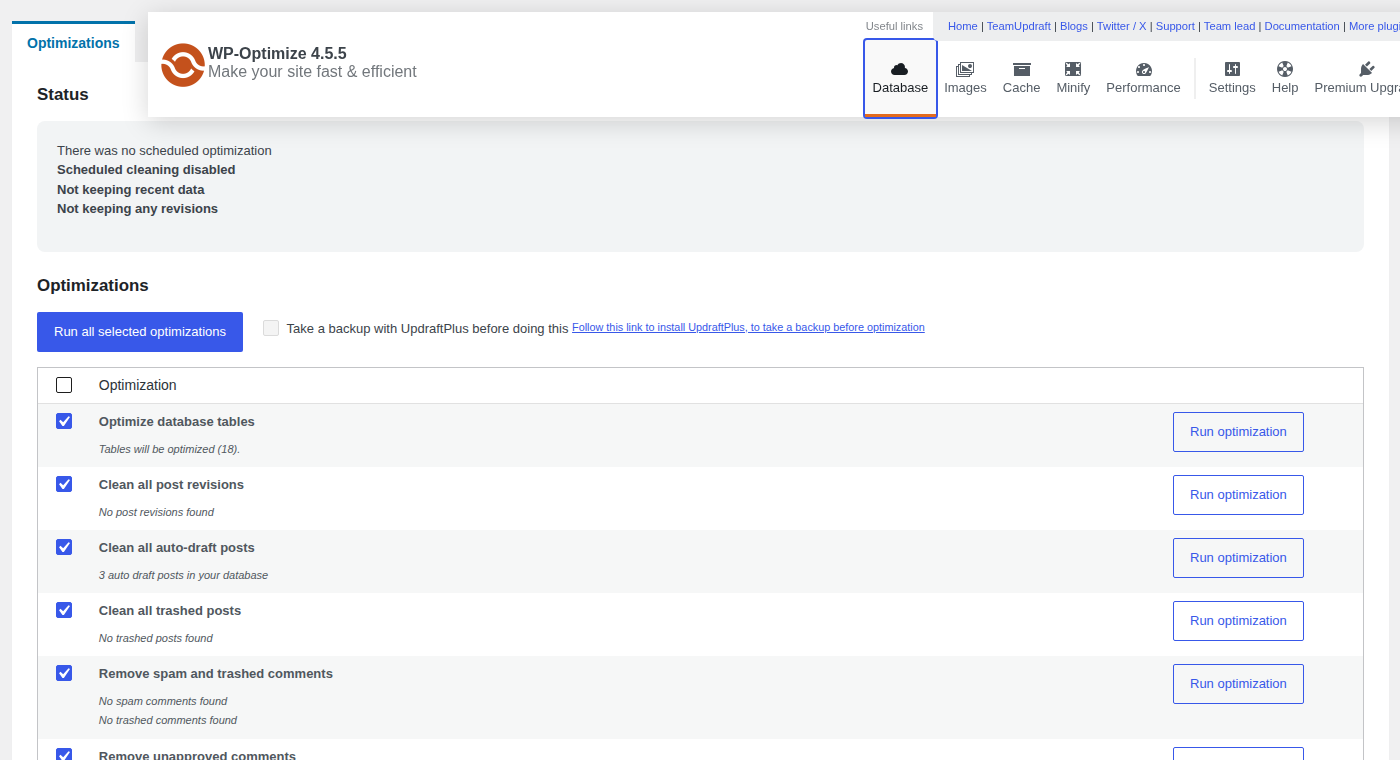This screenshot has height=760, width=1400.
Task: Open the Cache section
Action: tap(1021, 78)
